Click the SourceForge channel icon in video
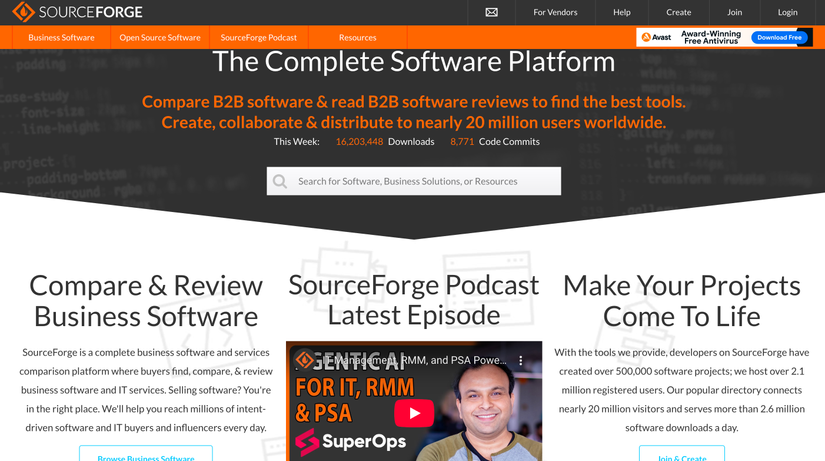Screen dimensions: 825x461 (305, 360)
